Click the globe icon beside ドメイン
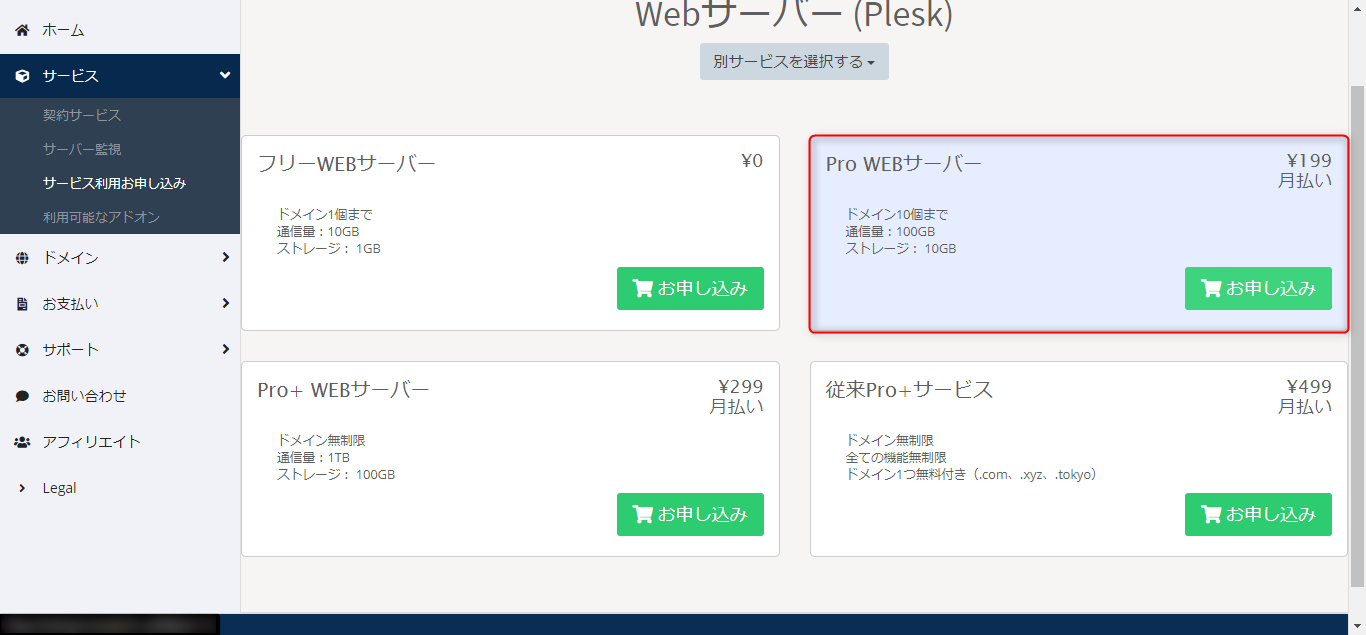 pos(22,258)
